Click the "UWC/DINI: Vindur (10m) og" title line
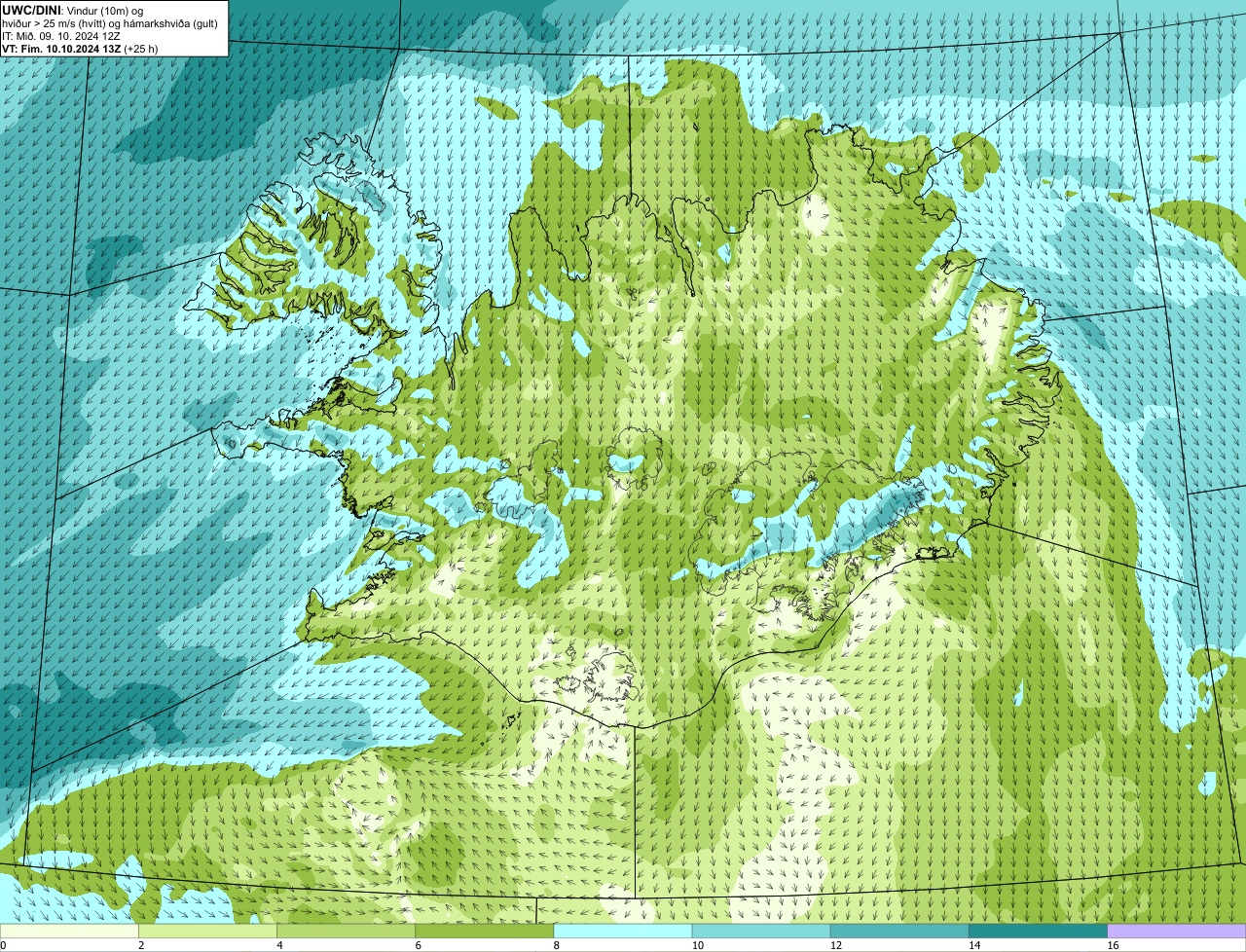The width and height of the screenshot is (1246, 952). point(73,10)
